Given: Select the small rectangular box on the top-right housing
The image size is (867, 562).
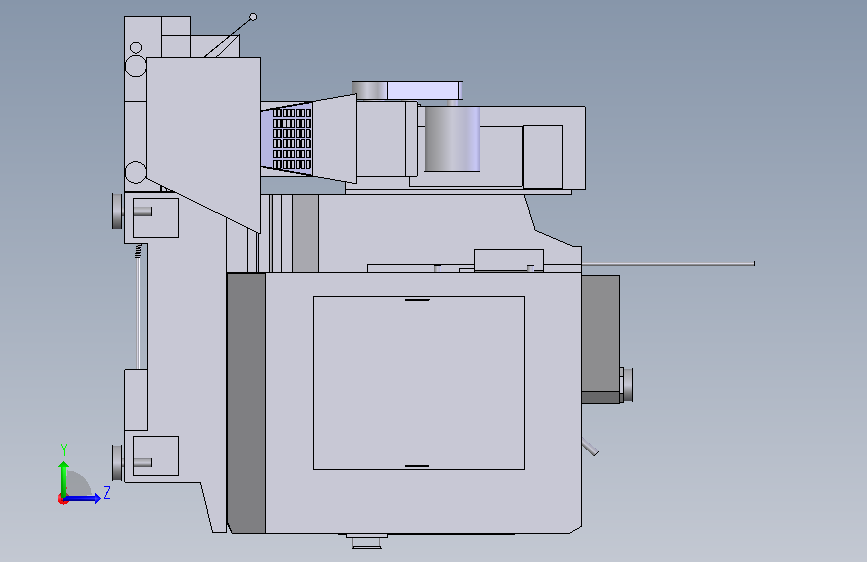Looking at the screenshot, I should 542,157.
